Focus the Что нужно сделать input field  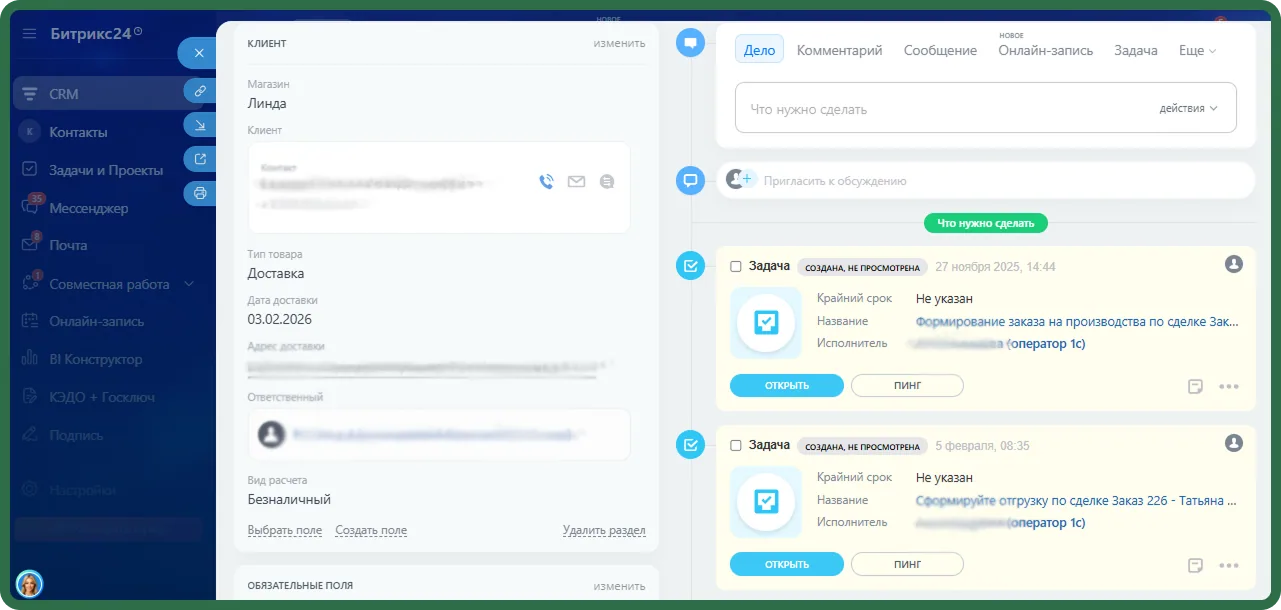click(x=986, y=108)
